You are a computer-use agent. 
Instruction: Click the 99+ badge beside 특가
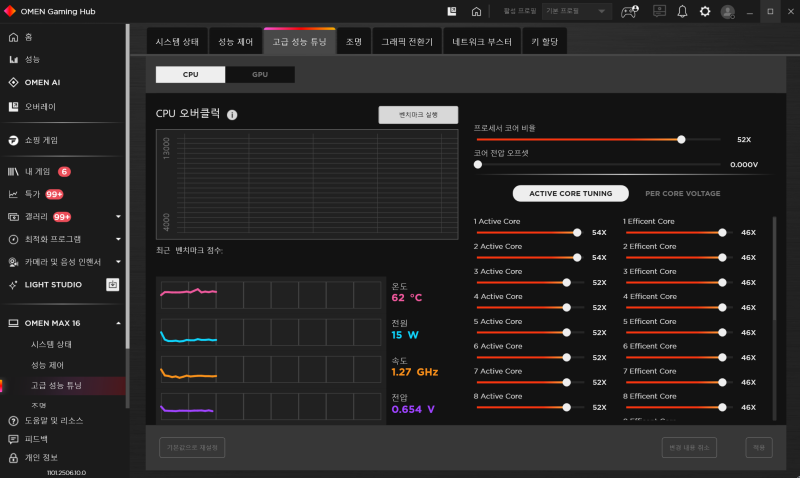click(x=54, y=194)
